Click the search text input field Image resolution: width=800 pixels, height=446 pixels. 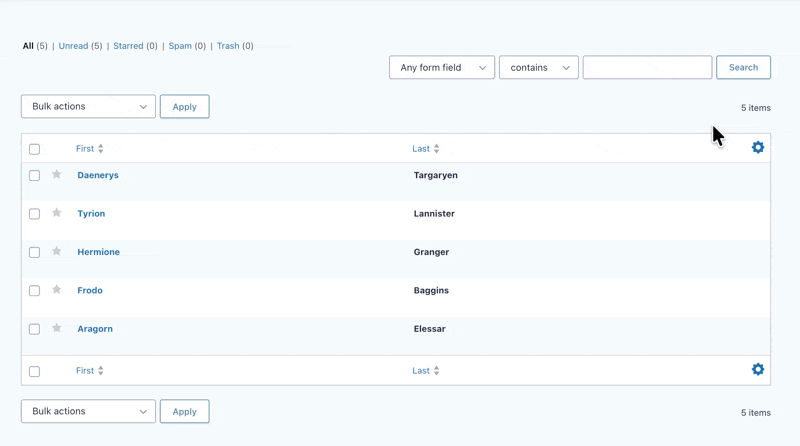647,68
